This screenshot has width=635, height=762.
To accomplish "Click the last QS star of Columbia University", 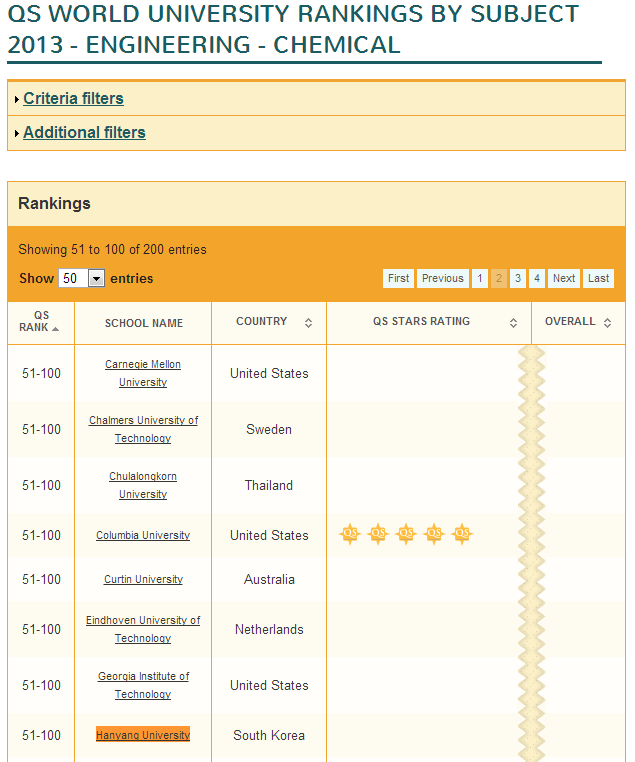I will point(461,535).
